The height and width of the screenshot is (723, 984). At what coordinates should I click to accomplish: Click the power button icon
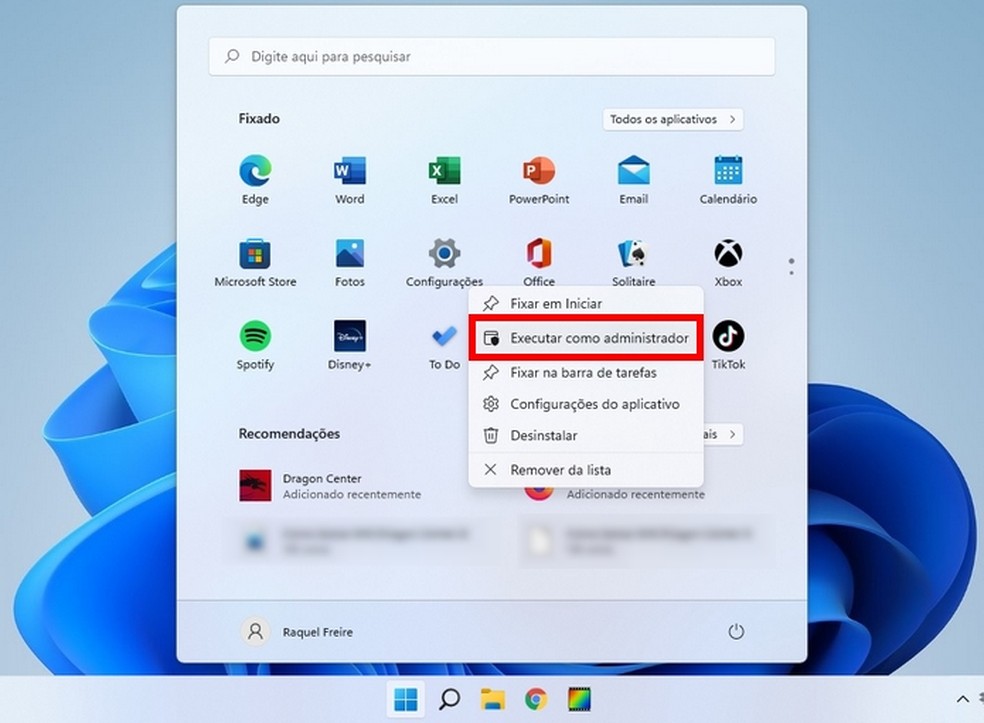pos(736,631)
